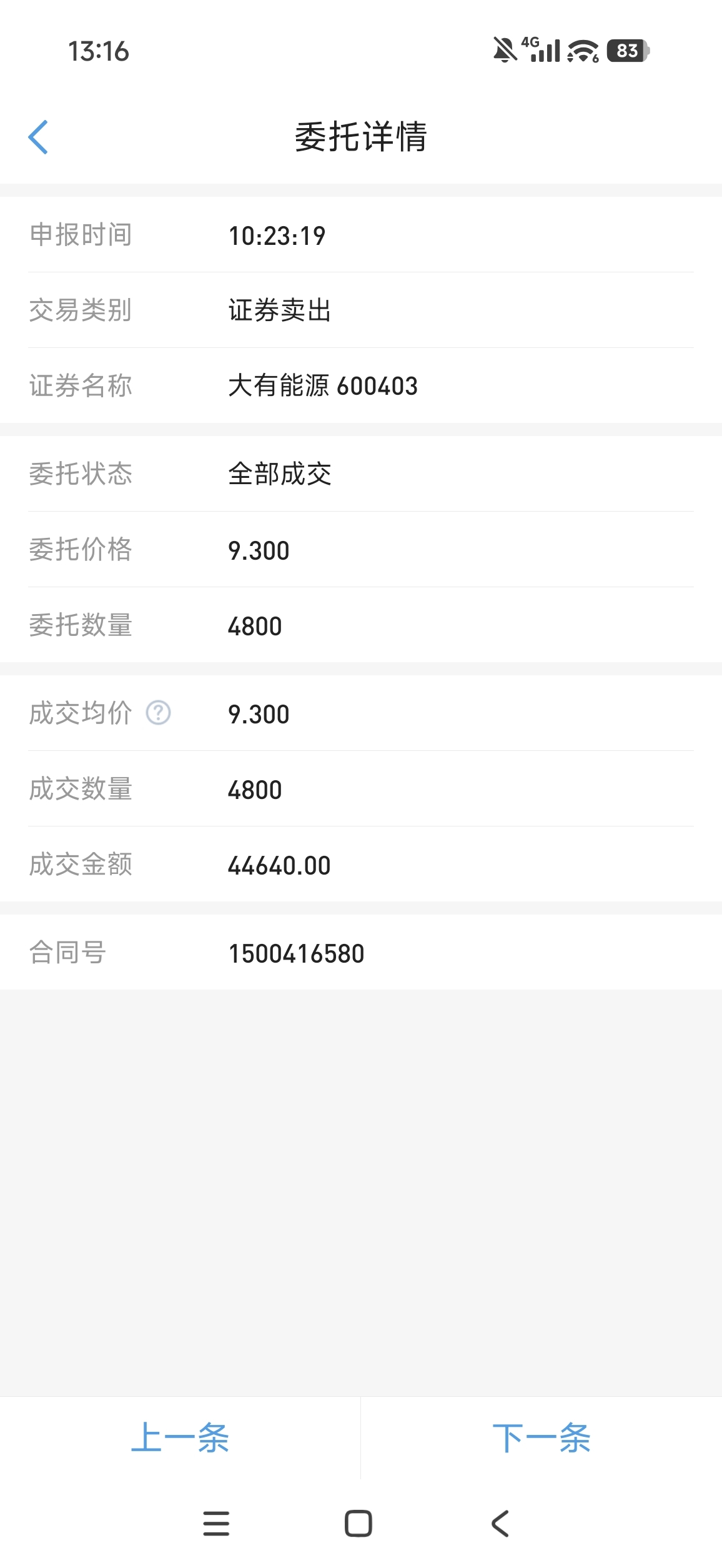Tap the 大有能源 600403 security name

coord(323,385)
